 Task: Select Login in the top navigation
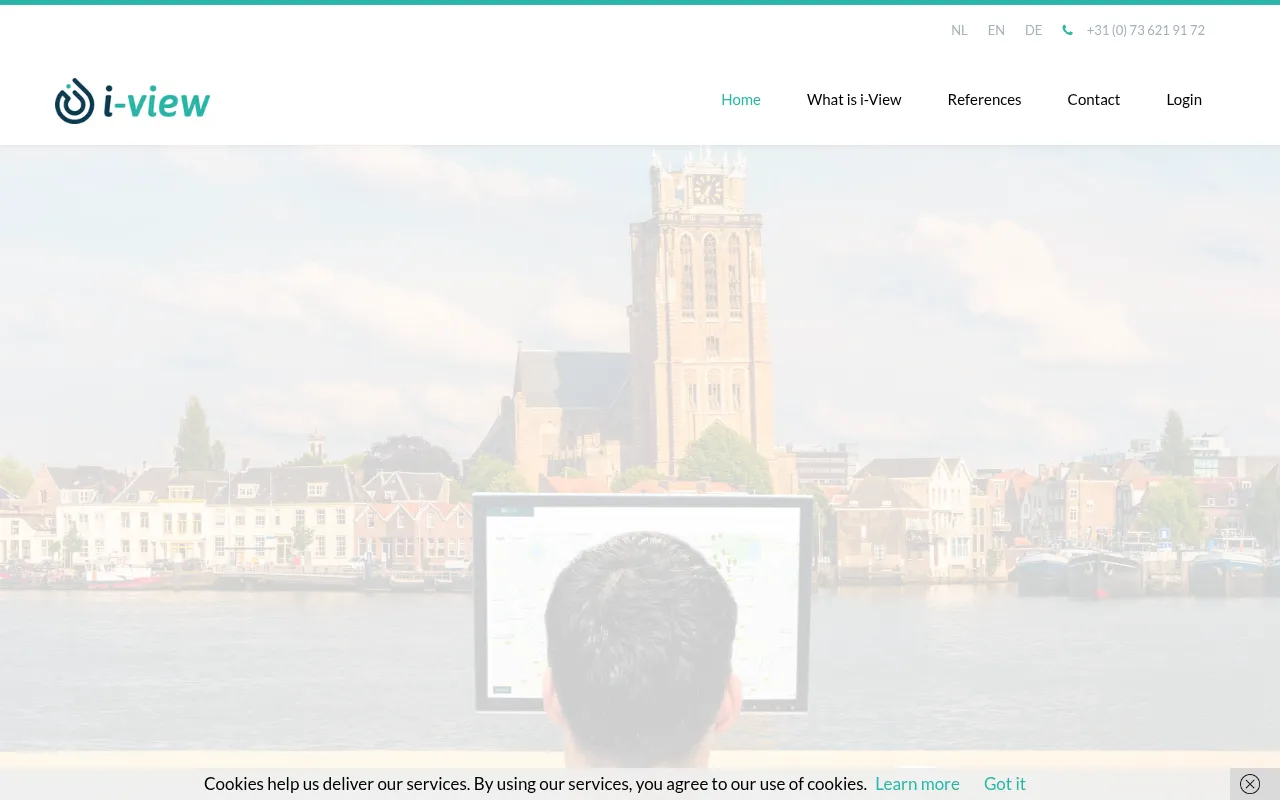(x=1184, y=99)
